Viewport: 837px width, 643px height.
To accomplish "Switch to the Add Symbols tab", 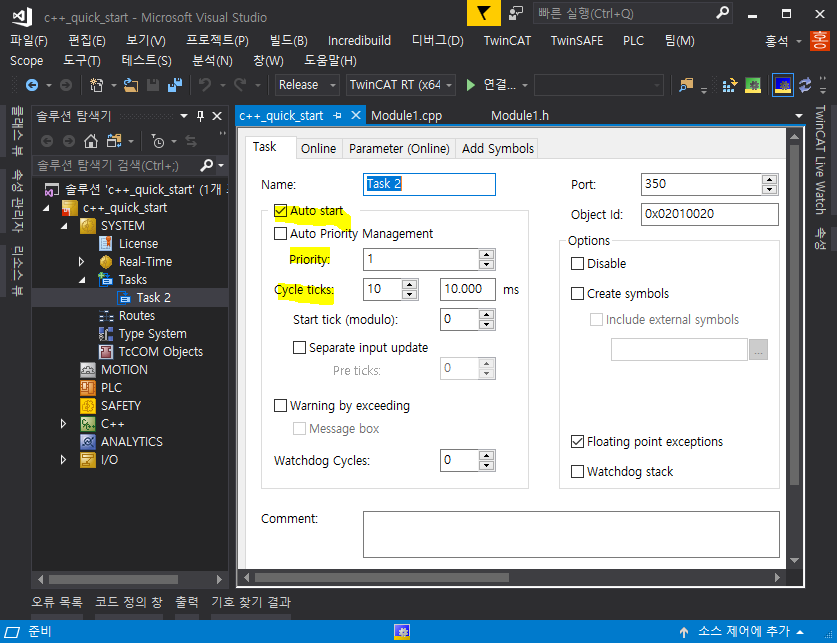I will tap(498, 149).
